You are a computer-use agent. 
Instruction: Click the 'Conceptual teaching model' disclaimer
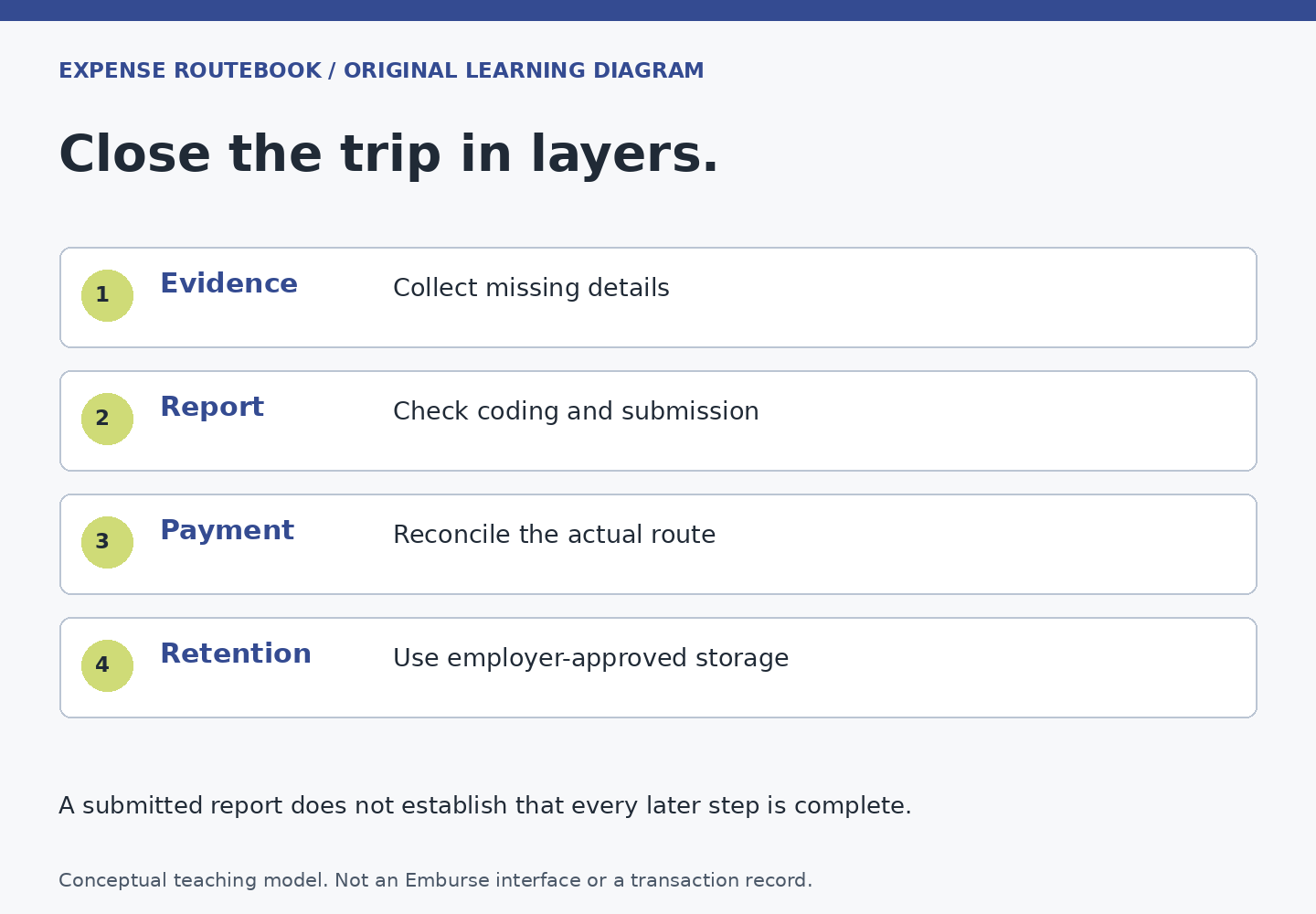pyautogui.click(x=435, y=880)
